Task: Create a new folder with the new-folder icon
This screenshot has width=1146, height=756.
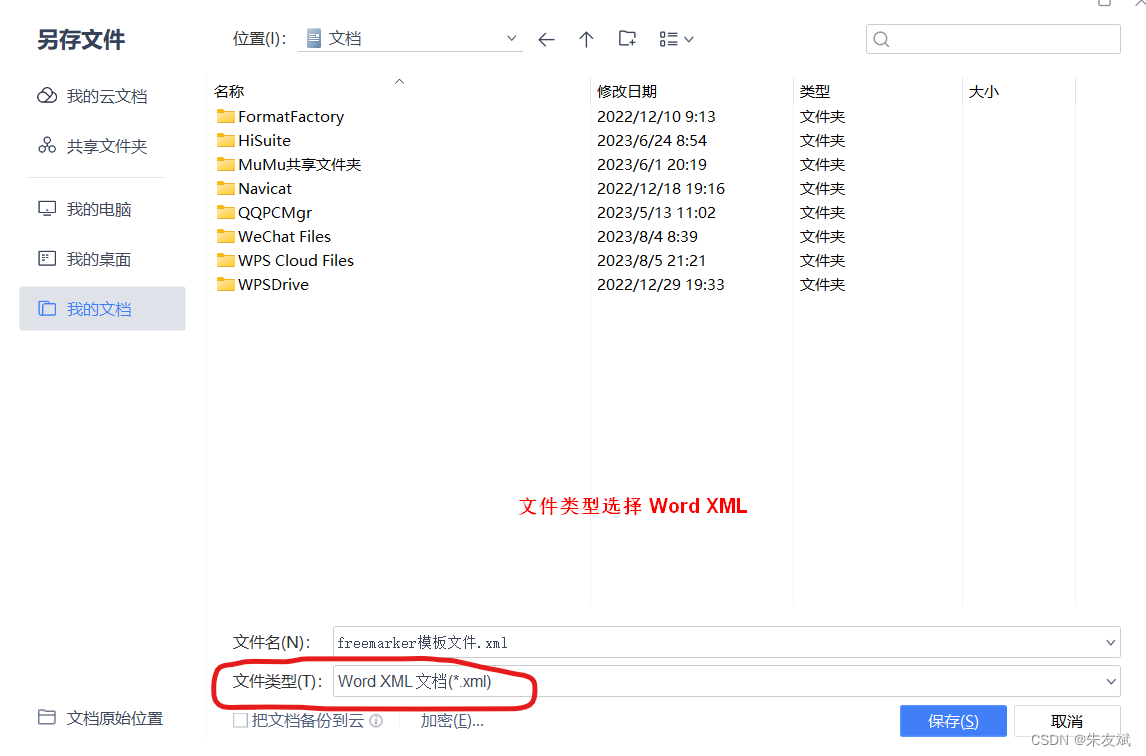Action: point(627,39)
